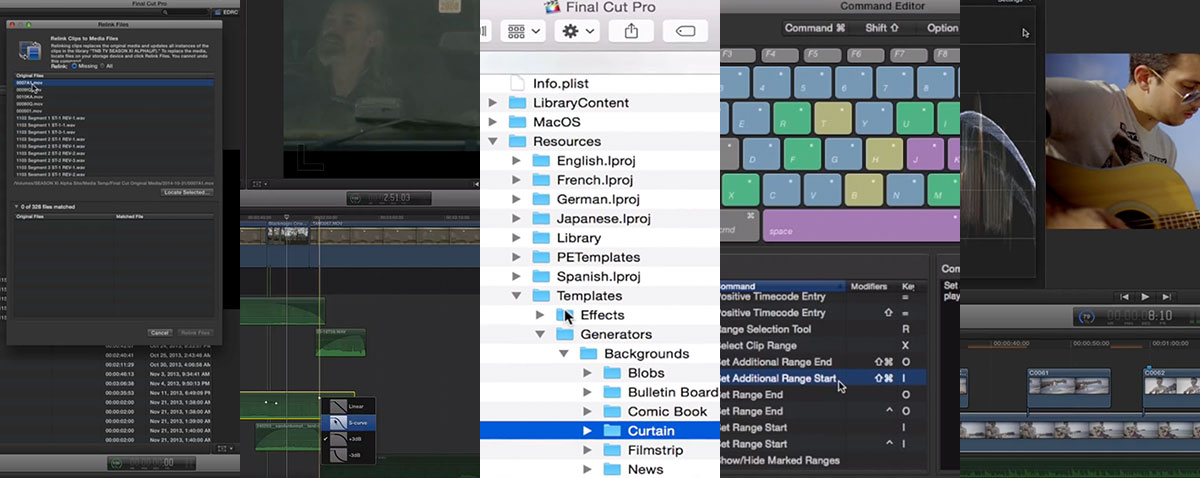Expand the Effects folder triangle
The width and height of the screenshot is (1200, 478).
pos(540,315)
